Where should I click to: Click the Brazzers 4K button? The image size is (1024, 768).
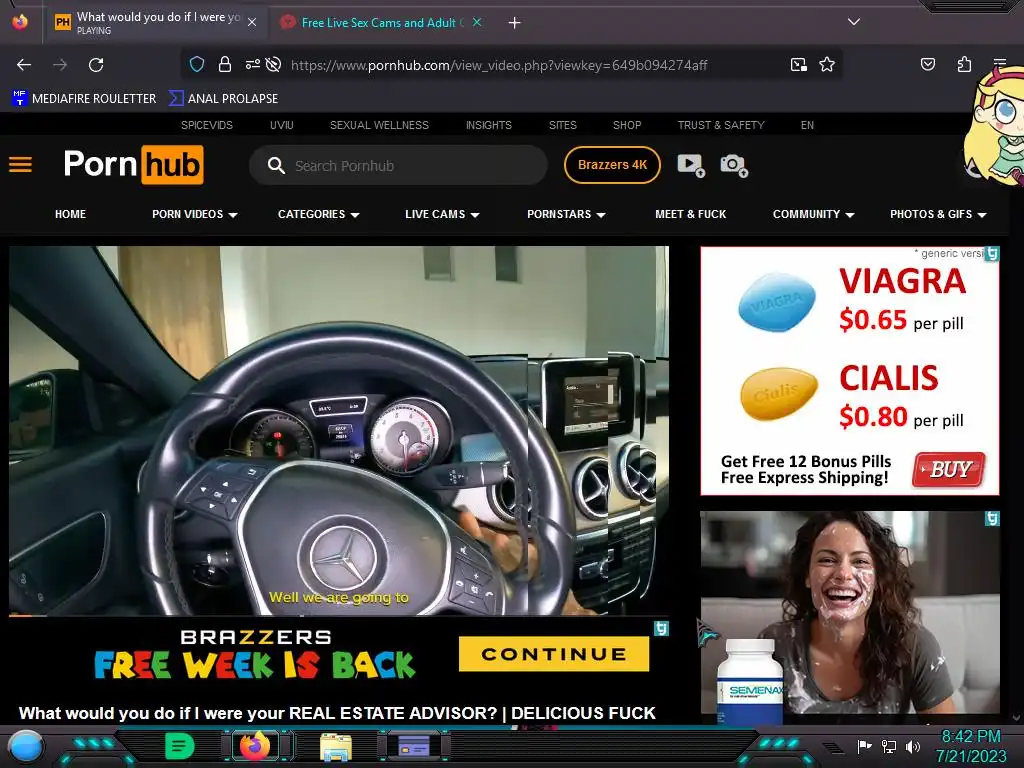pyautogui.click(x=612, y=165)
